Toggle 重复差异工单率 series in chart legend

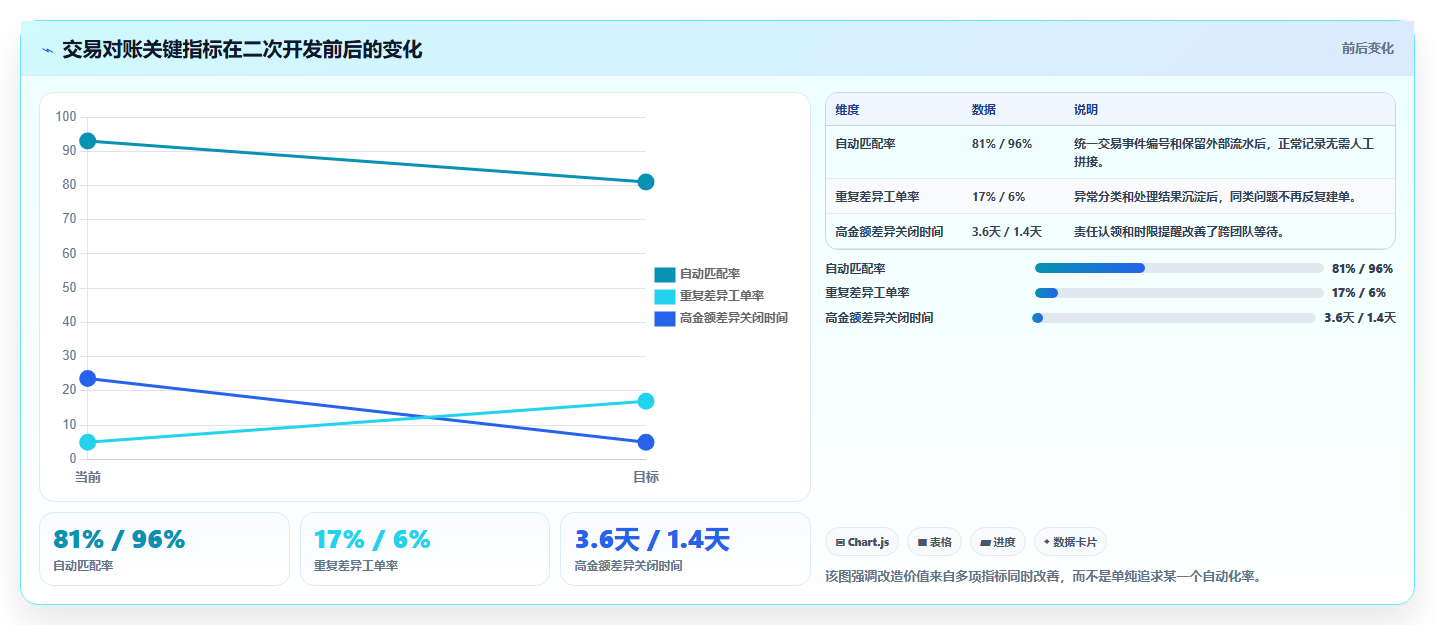tap(709, 296)
